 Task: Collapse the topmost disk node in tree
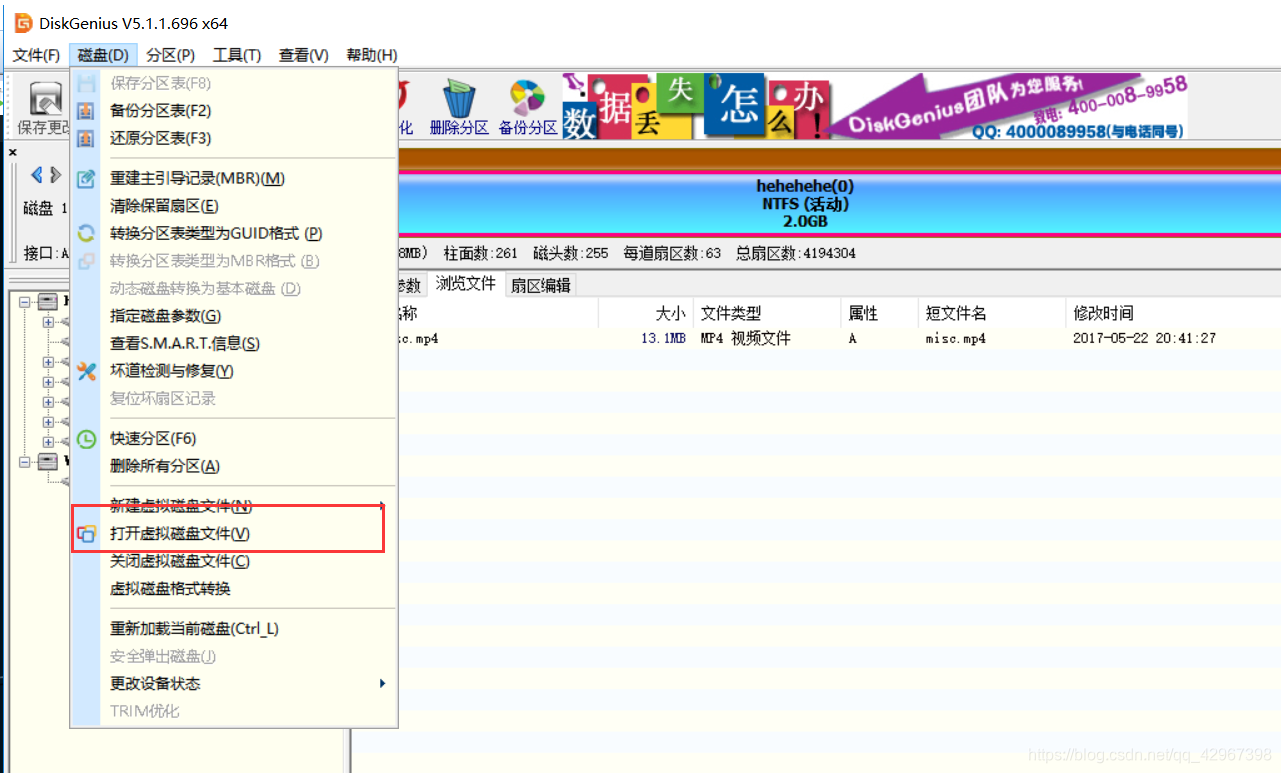pos(25,301)
